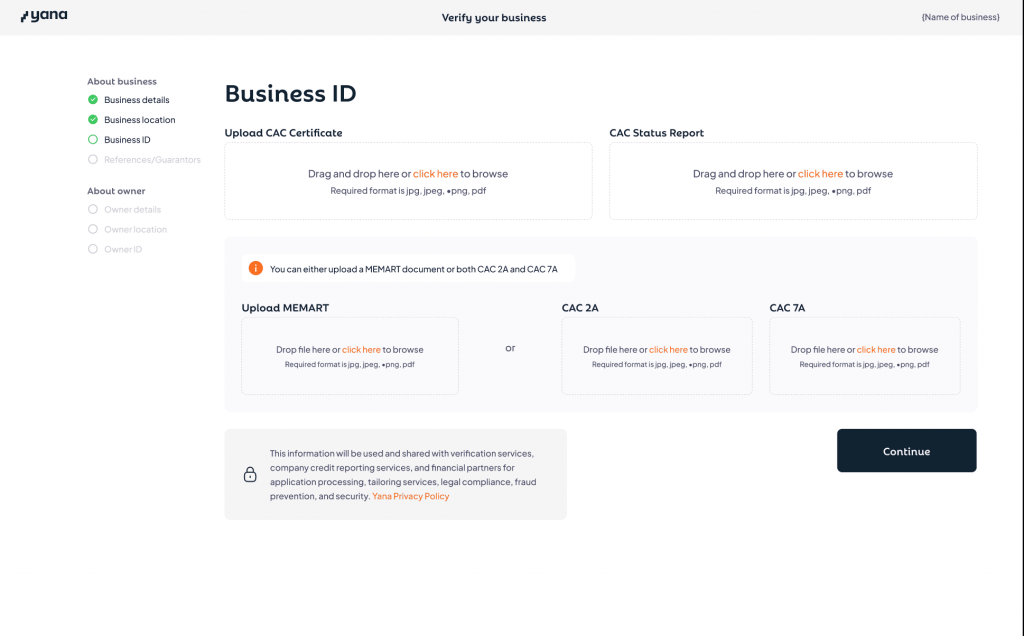Open Business details step in sidebar
The height and width of the screenshot is (636, 1024).
137,100
